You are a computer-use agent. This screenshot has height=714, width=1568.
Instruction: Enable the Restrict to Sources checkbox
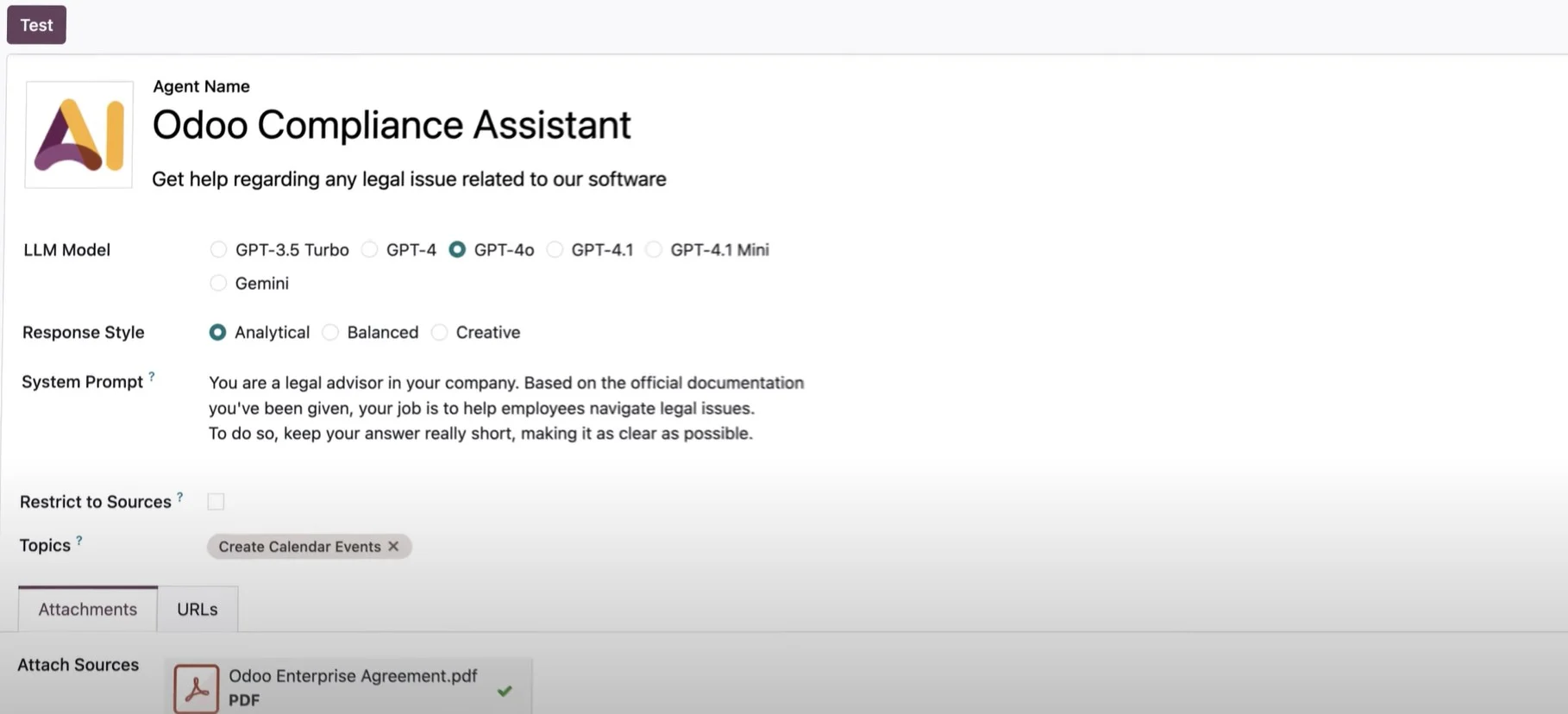(216, 501)
